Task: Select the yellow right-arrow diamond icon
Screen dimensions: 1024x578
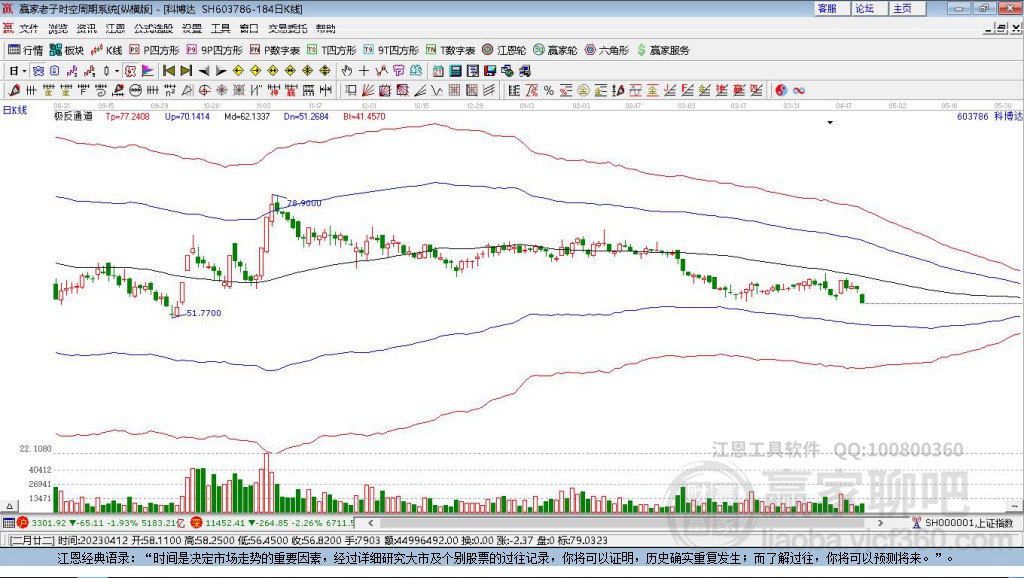Action: (x=255, y=71)
